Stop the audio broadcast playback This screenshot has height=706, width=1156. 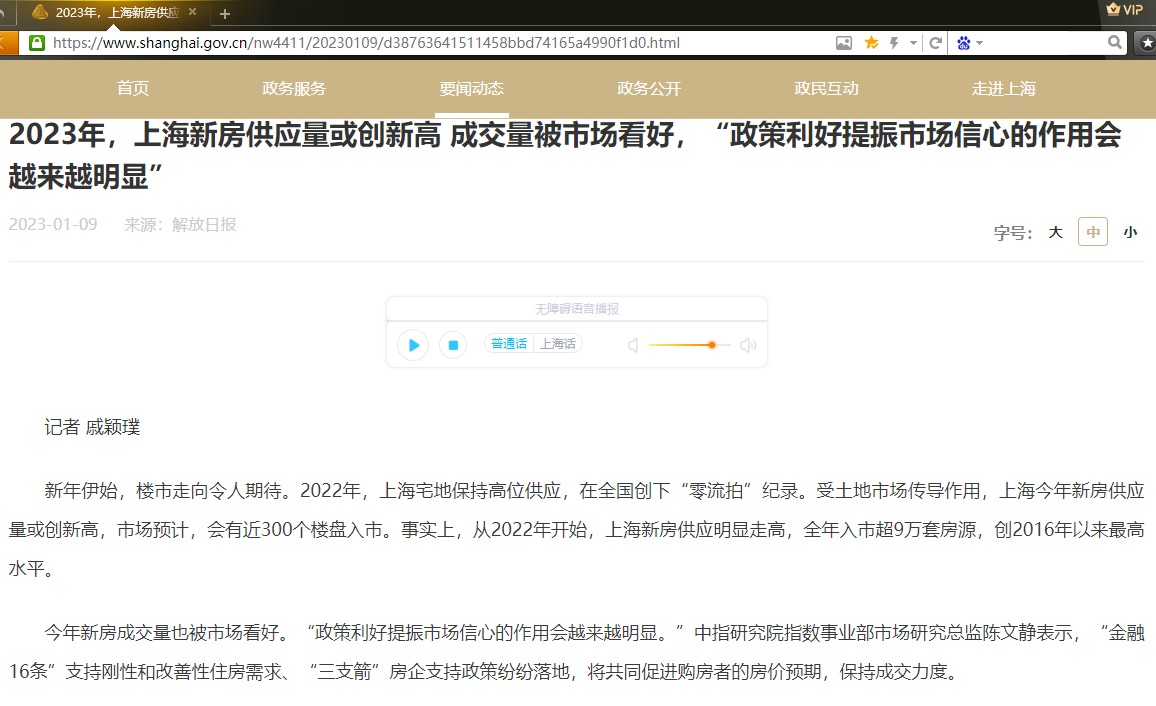click(x=453, y=345)
